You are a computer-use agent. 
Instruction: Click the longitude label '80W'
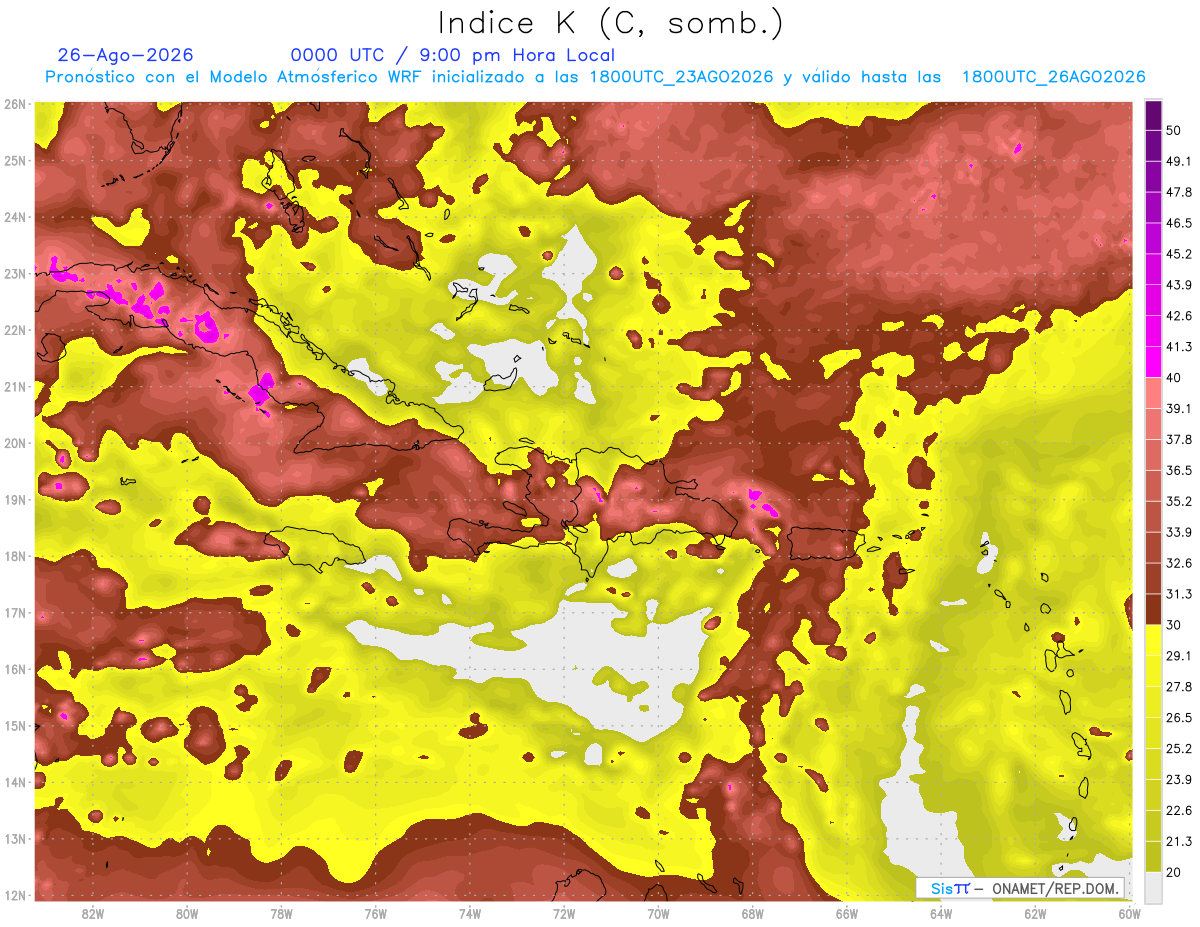[186, 914]
